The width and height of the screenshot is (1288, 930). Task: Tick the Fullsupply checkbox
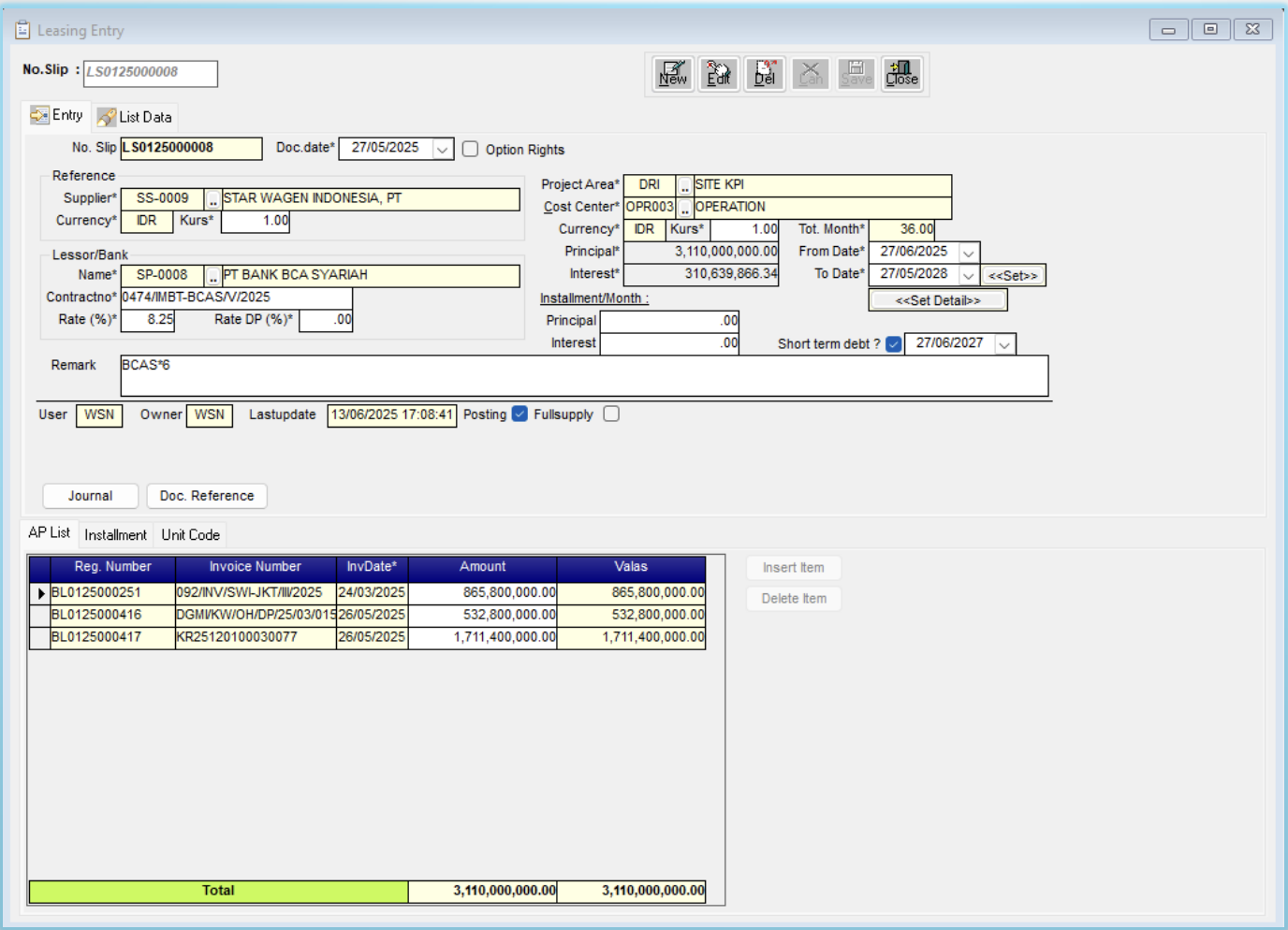(x=611, y=414)
